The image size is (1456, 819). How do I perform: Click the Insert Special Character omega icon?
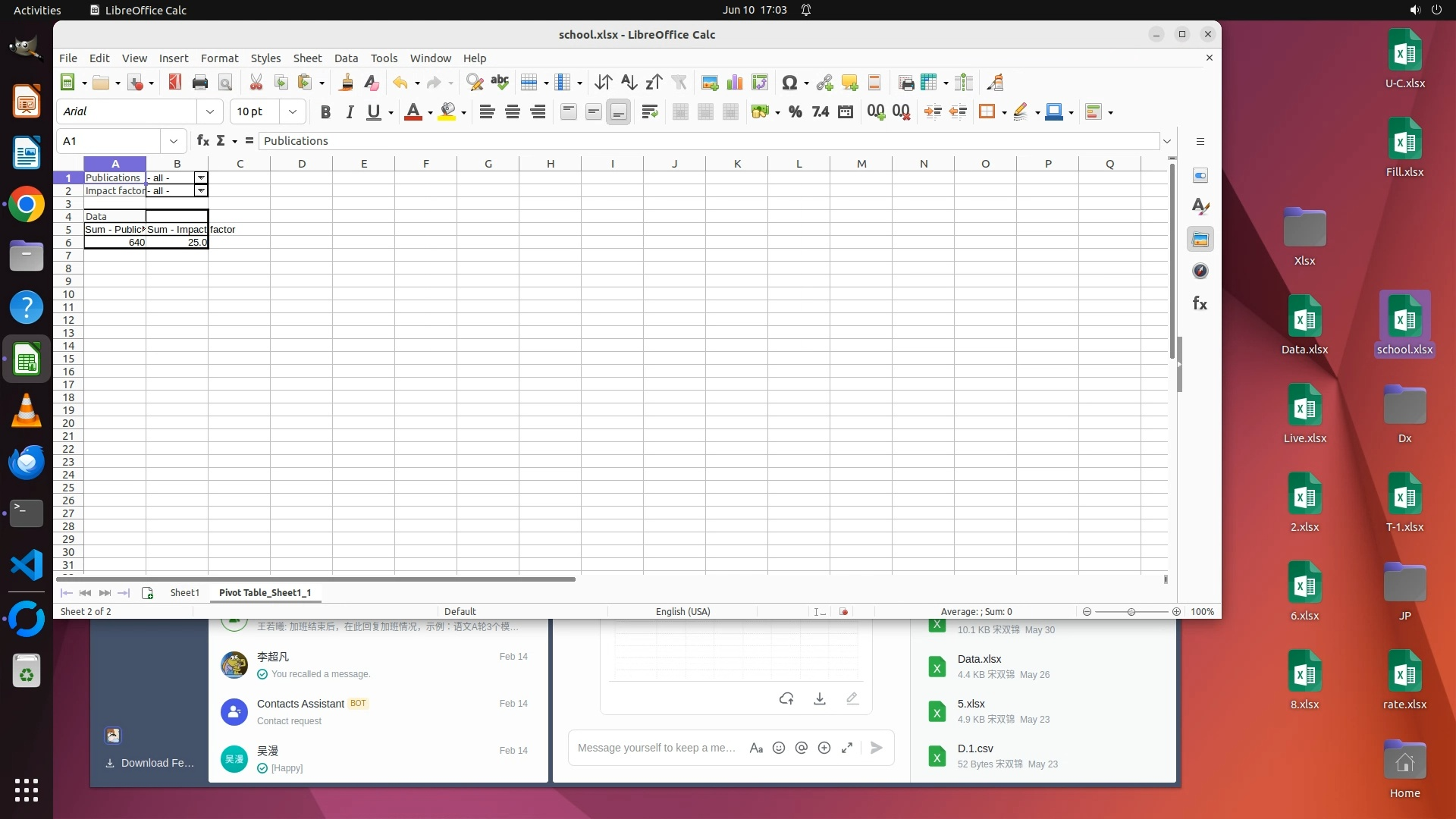(789, 83)
